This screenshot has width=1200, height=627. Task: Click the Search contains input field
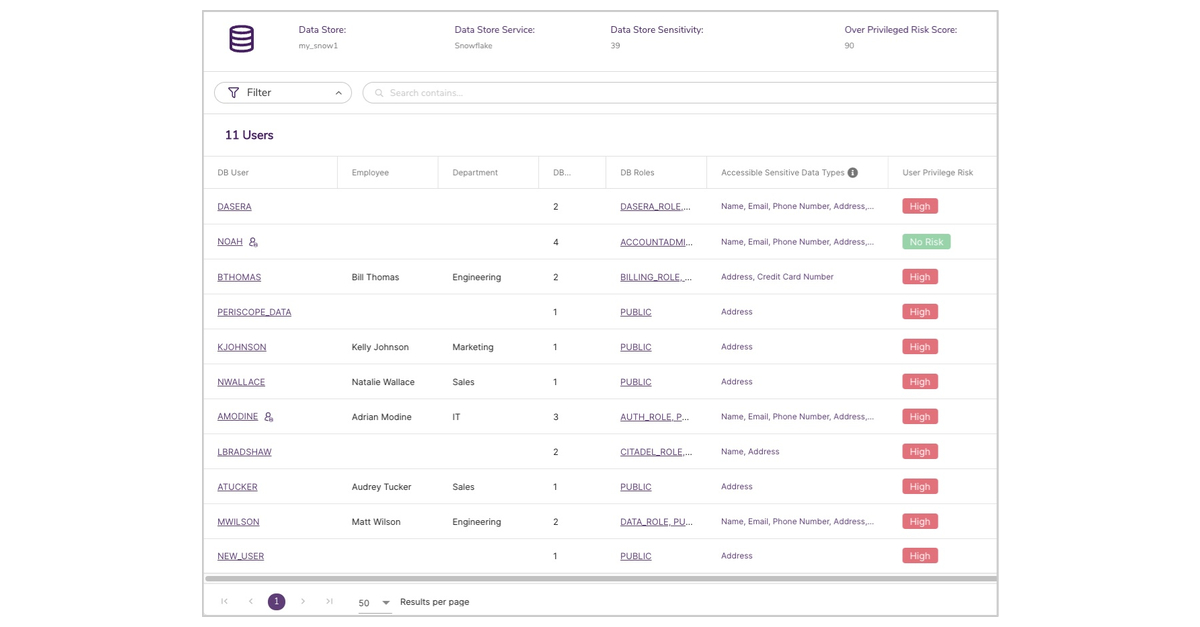(680, 93)
